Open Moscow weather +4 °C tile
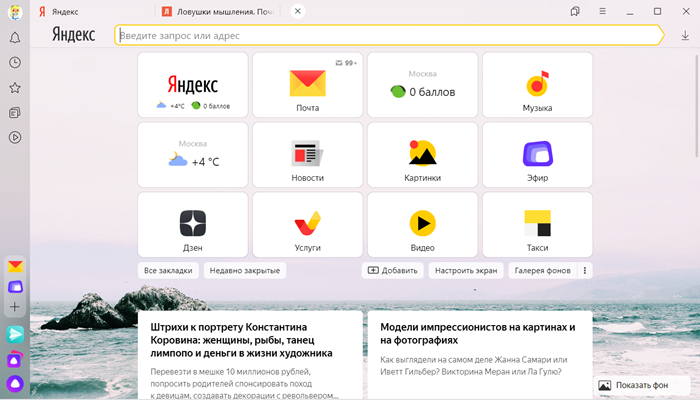 (x=192, y=155)
